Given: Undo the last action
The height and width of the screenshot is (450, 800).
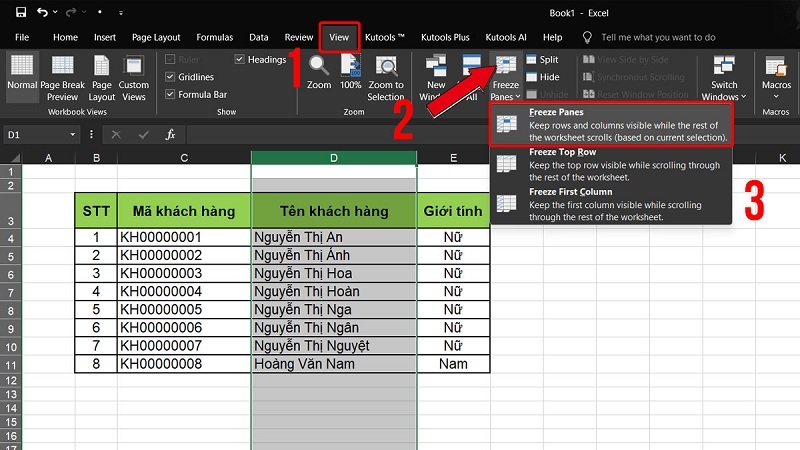Looking at the screenshot, I should tap(42, 12).
